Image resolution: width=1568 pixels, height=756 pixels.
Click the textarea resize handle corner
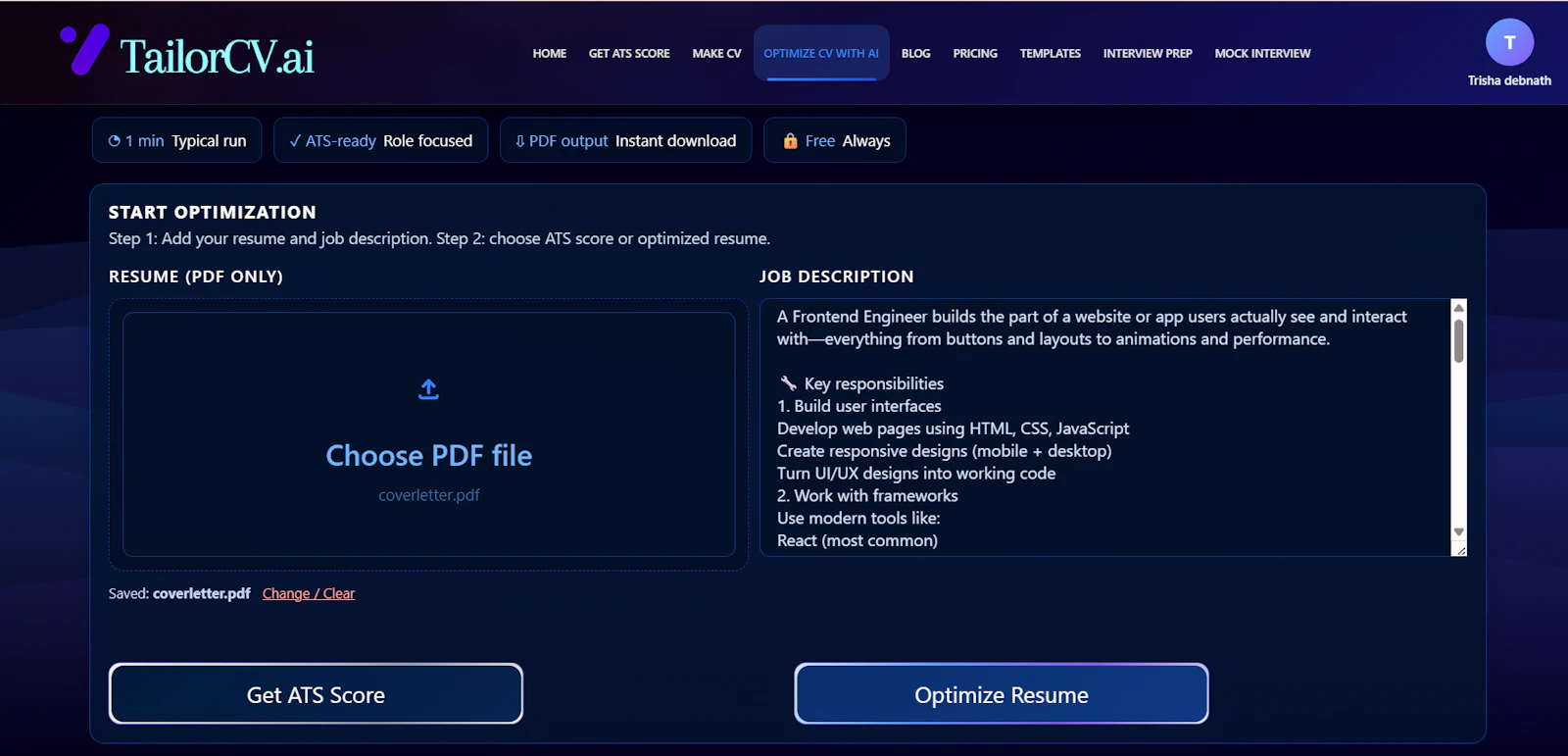coord(1460,550)
